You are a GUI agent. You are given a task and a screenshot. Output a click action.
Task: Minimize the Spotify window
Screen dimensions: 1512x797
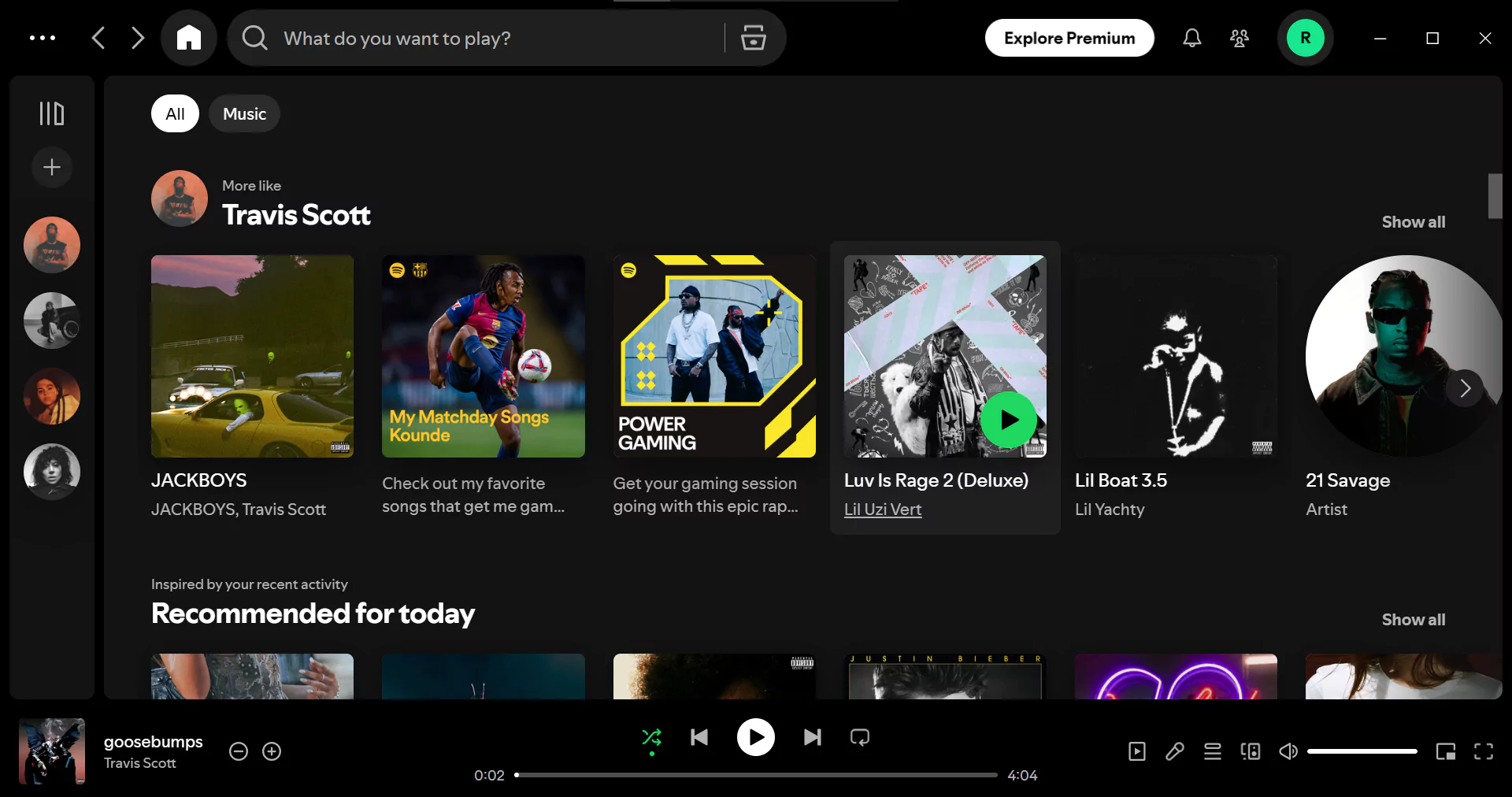click(x=1380, y=38)
